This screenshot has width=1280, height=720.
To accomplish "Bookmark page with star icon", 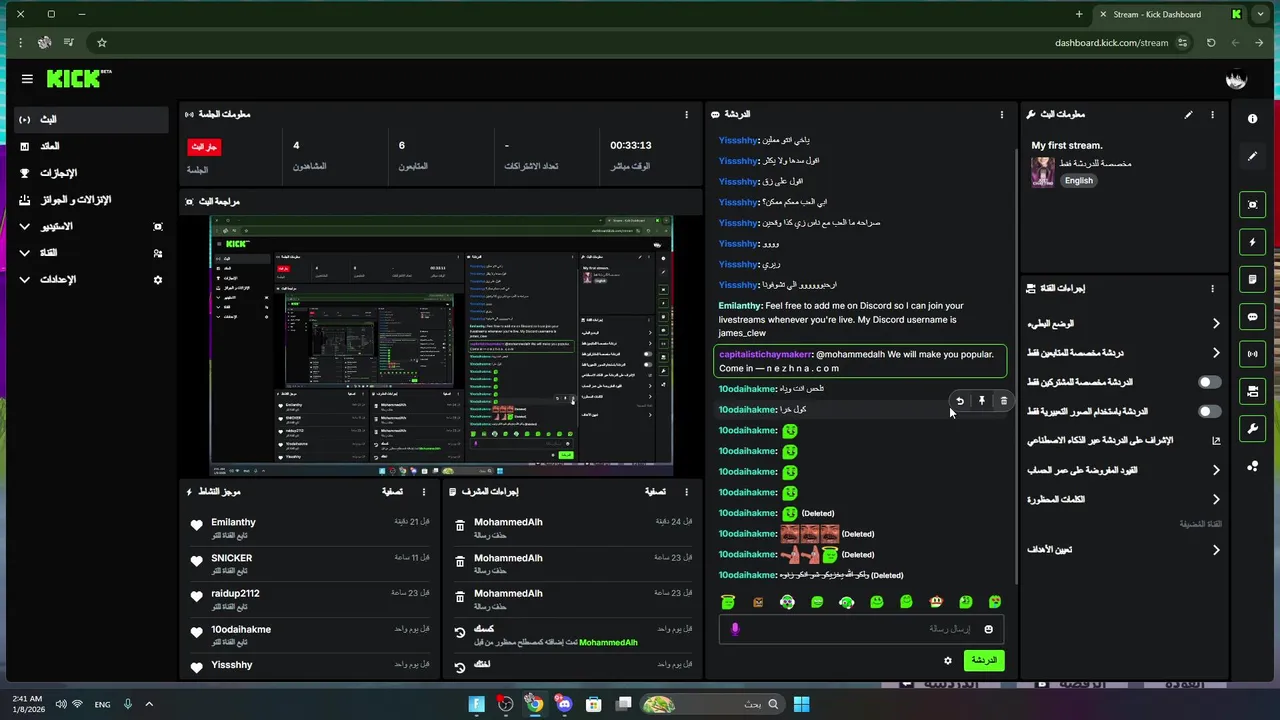I will click(x=102, y=43).
